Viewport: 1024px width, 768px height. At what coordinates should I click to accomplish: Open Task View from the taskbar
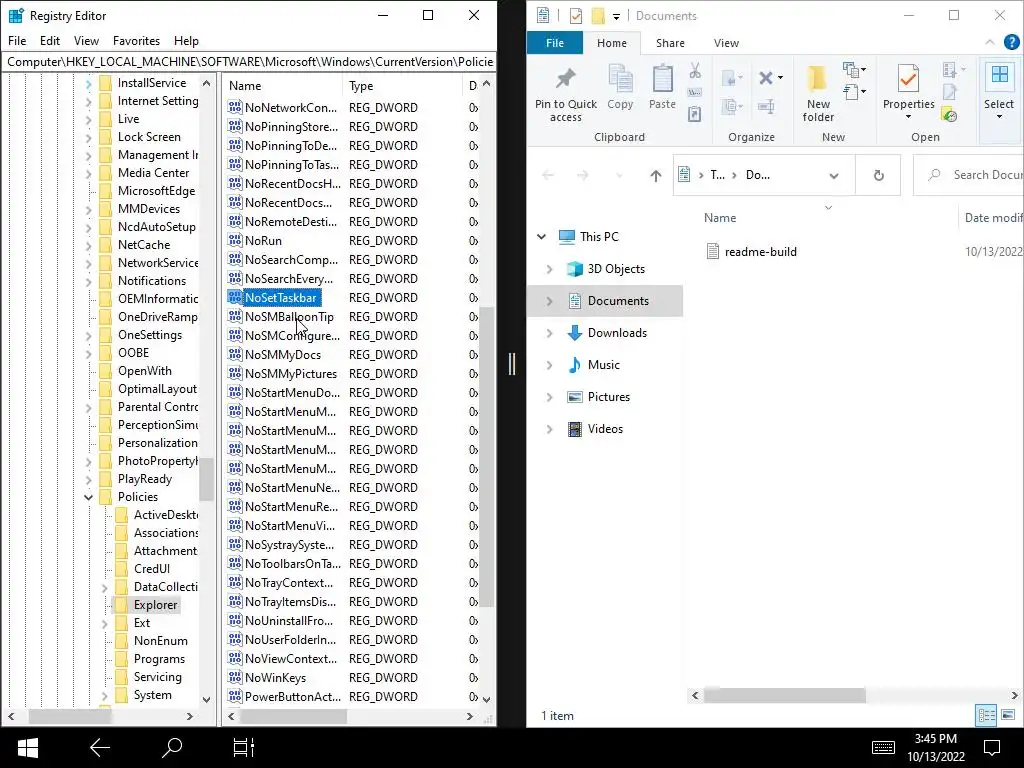click(244, 748)
